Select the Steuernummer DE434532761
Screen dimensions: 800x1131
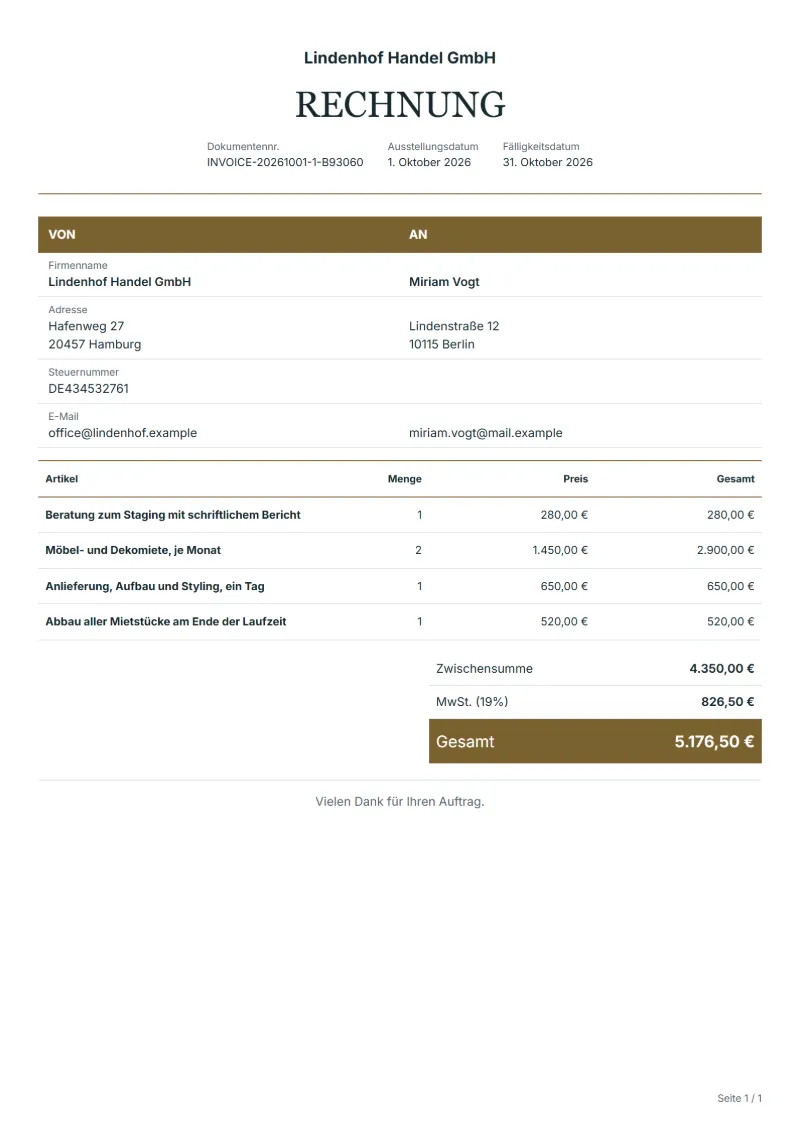pyautogui.click(x=89, y=389)
